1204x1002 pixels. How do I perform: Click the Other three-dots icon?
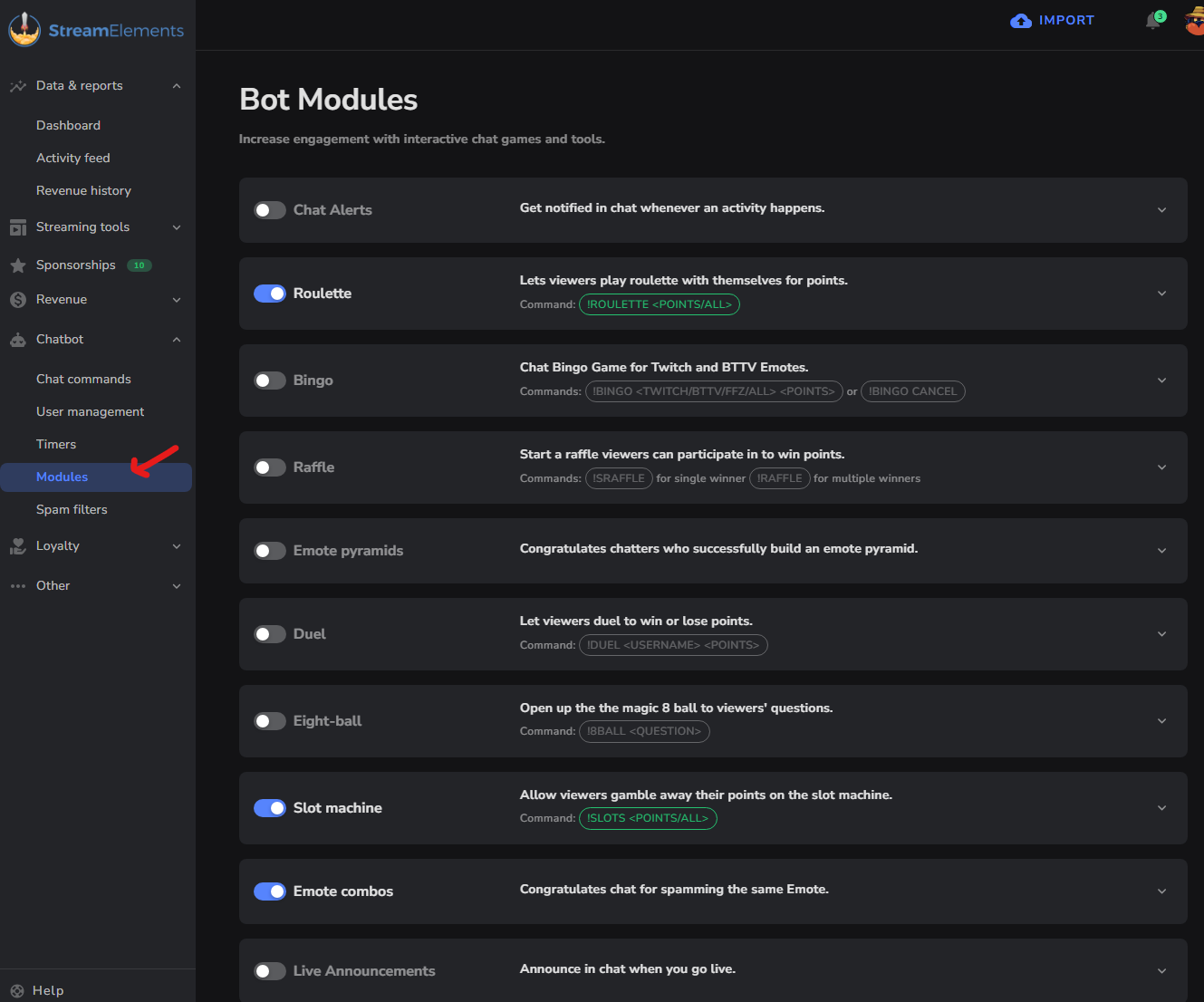tap(17, 586)
